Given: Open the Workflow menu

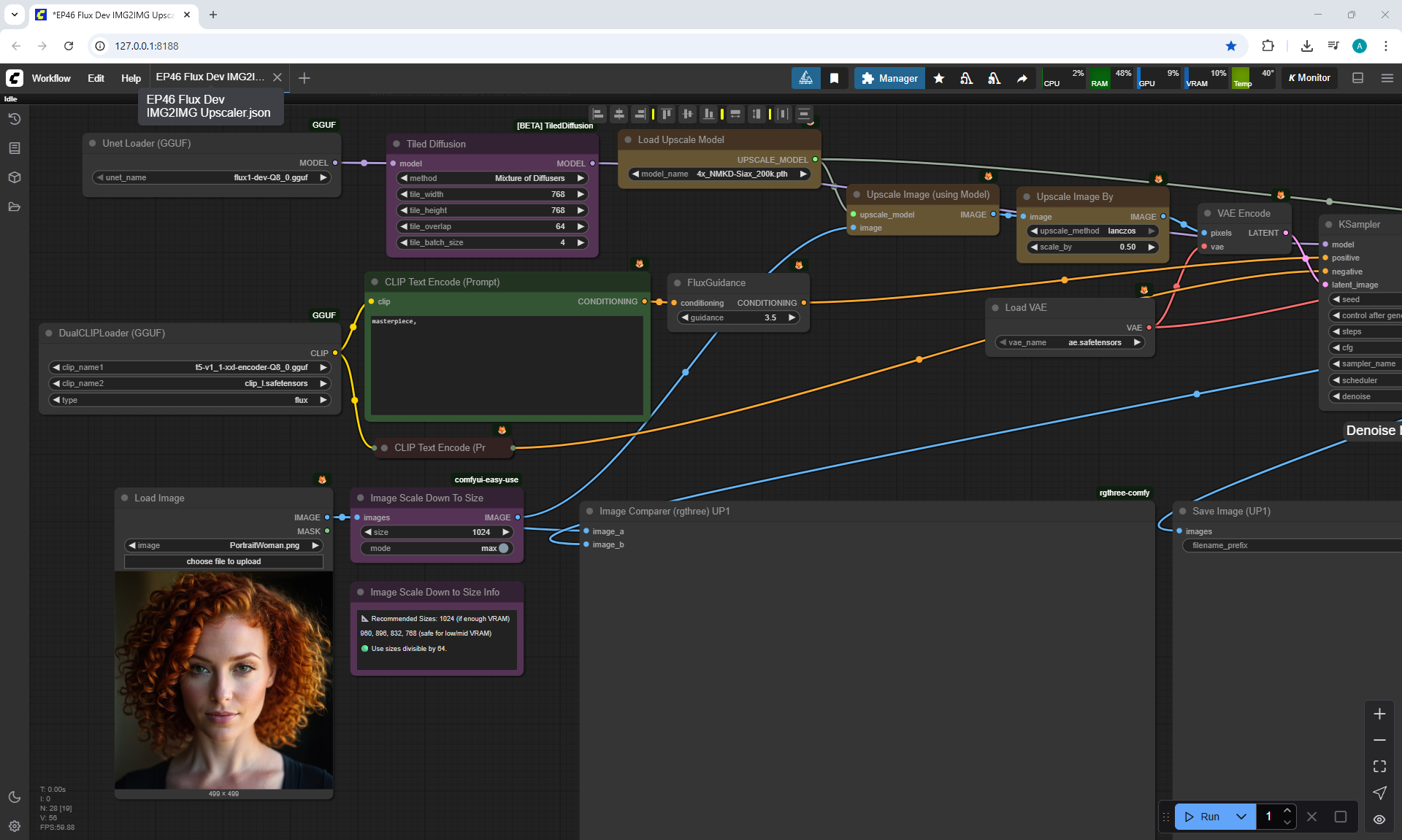Looking at the screenshot, I should 51,78.
